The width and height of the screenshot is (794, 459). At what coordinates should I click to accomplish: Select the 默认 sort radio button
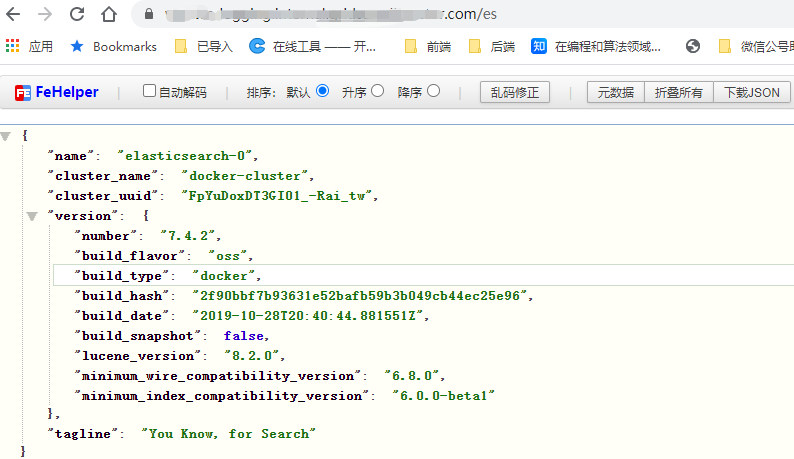[323, 91]
